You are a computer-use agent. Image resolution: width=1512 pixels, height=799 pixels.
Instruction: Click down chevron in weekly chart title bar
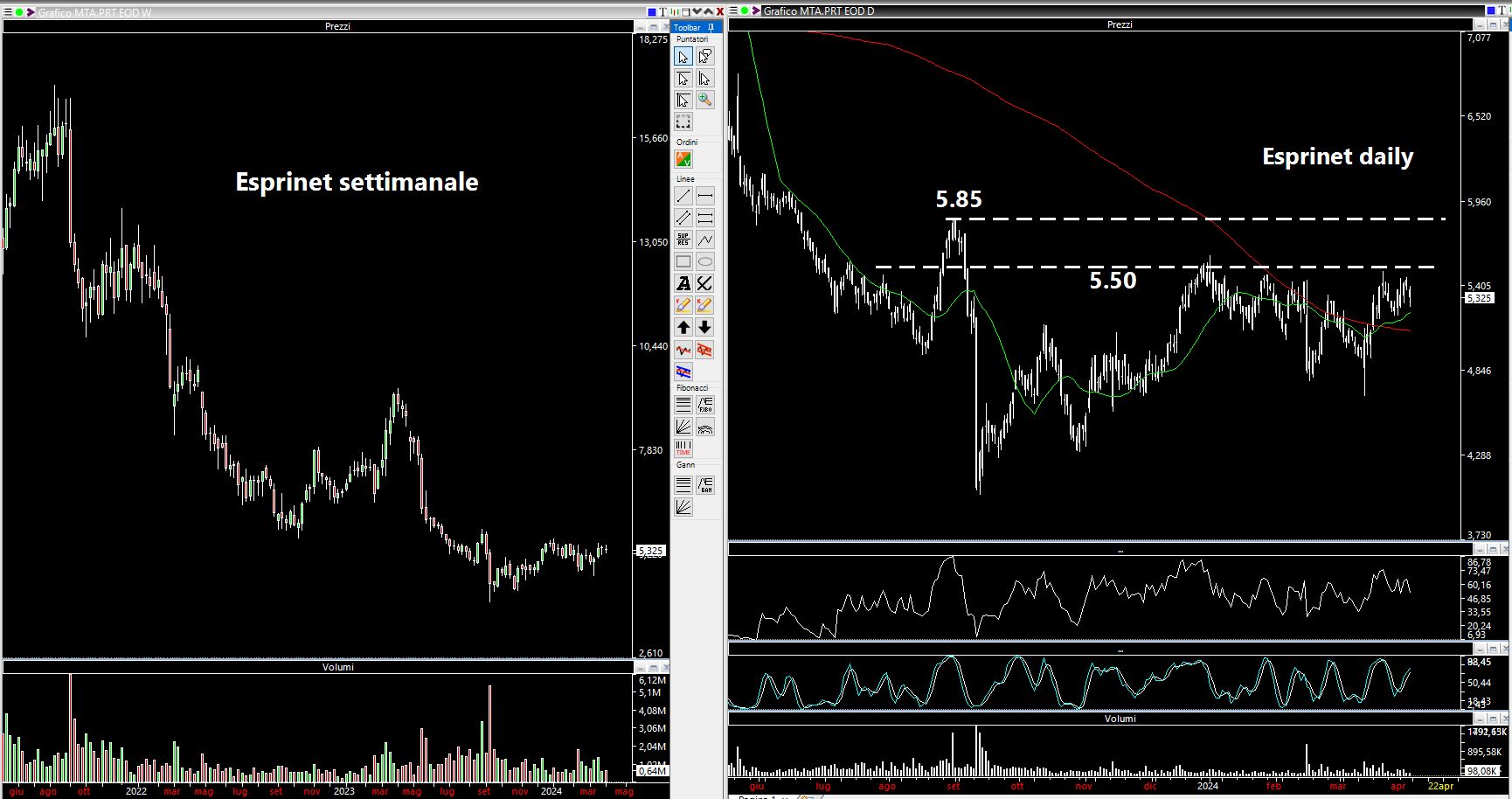pyautogui.click(x=697, y=11)
